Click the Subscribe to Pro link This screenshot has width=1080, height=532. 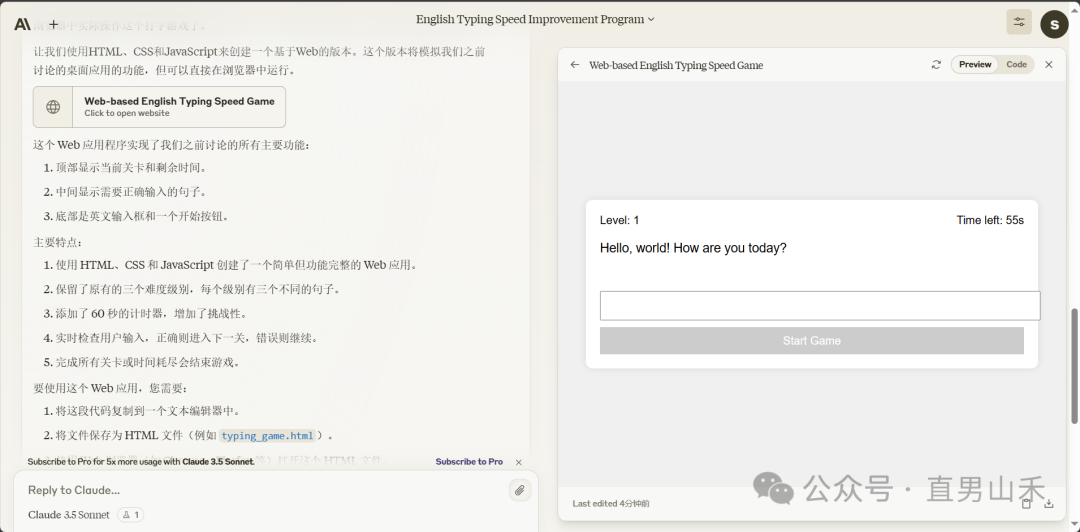[x=469, y=462]
